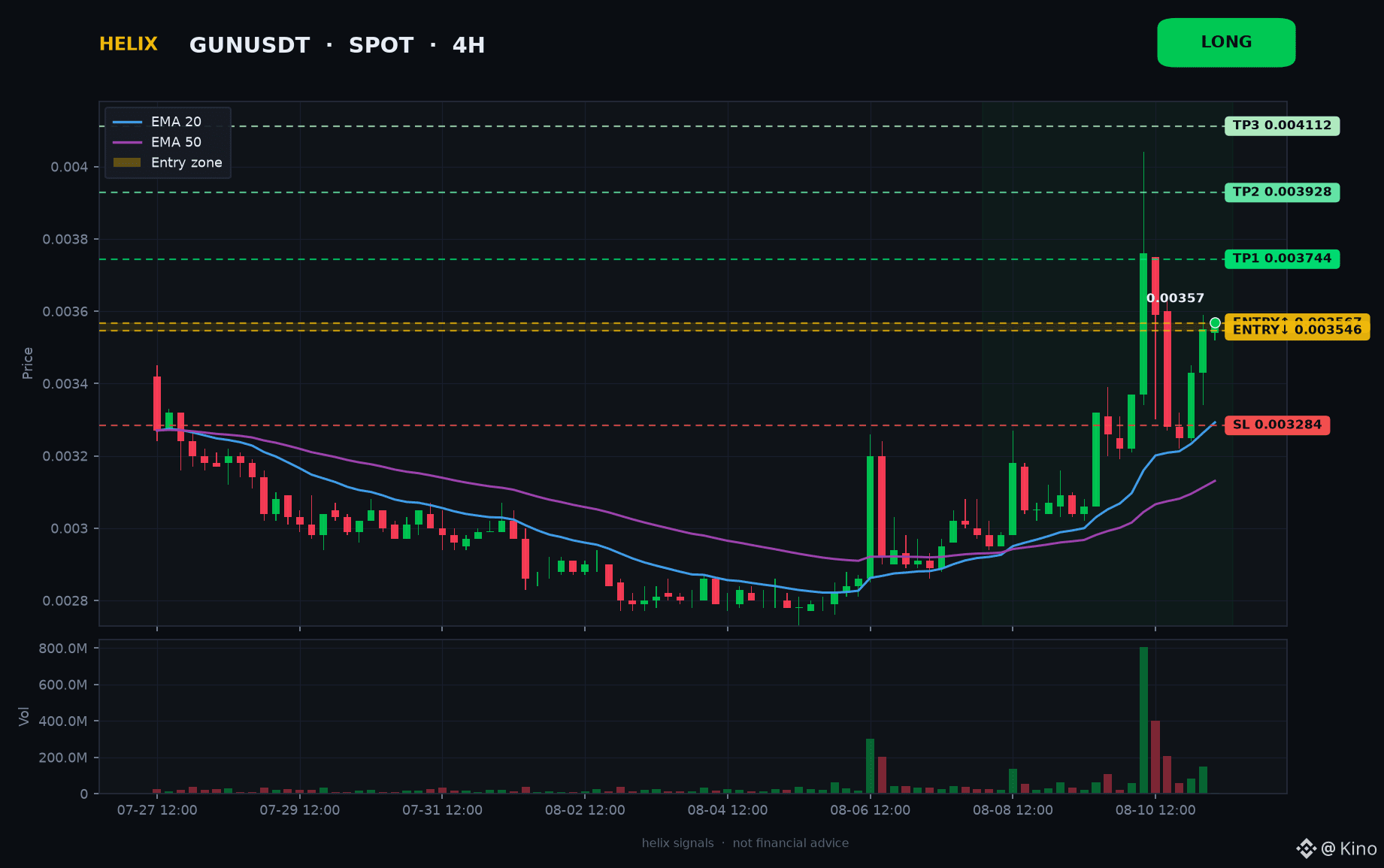
Task: Click the 08-04 12:00 date label
Action: click(728, 810)
